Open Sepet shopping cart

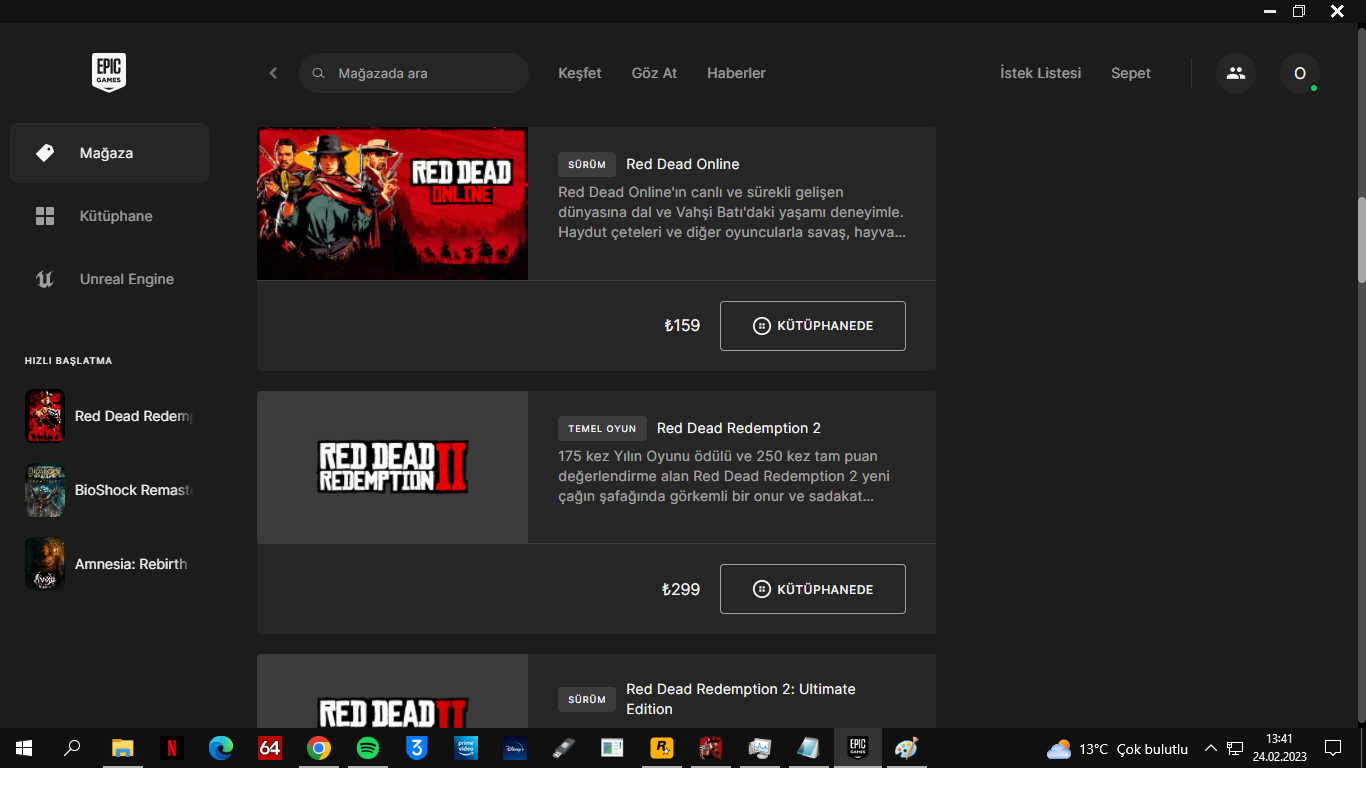pos(1131,73)
